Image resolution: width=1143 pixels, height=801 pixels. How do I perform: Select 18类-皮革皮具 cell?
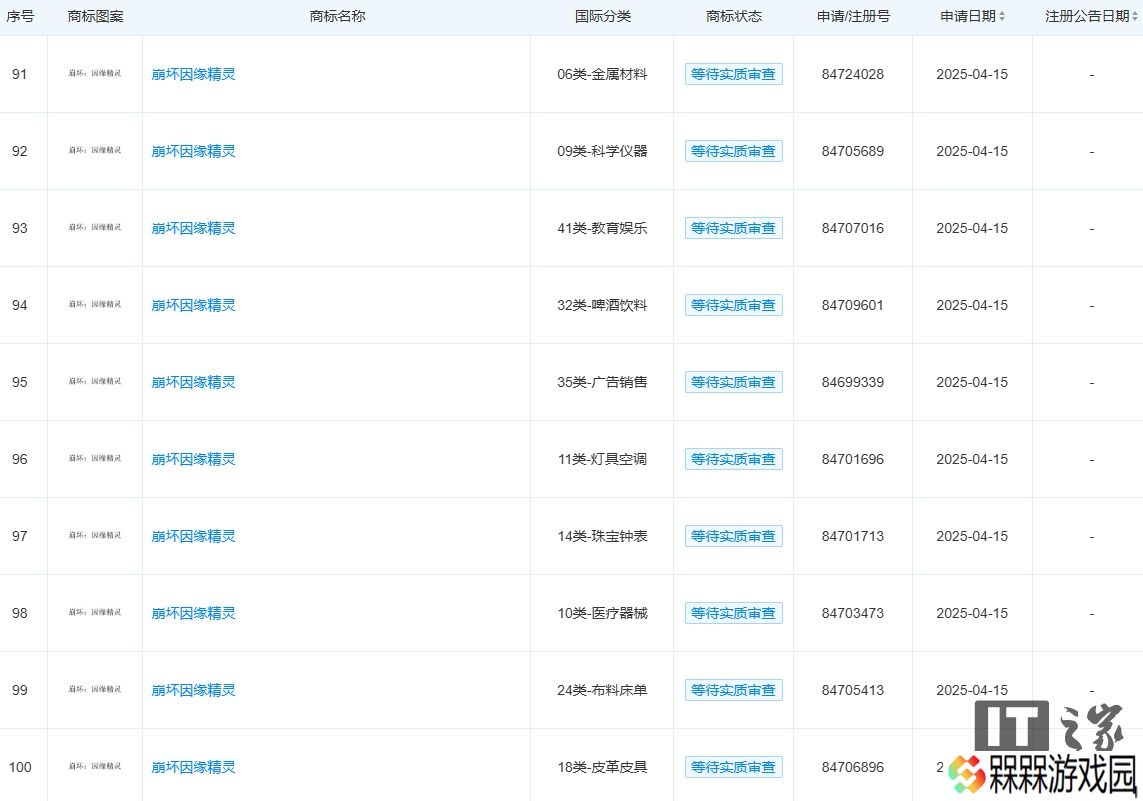pyautogui.click(x=602, y=767)
